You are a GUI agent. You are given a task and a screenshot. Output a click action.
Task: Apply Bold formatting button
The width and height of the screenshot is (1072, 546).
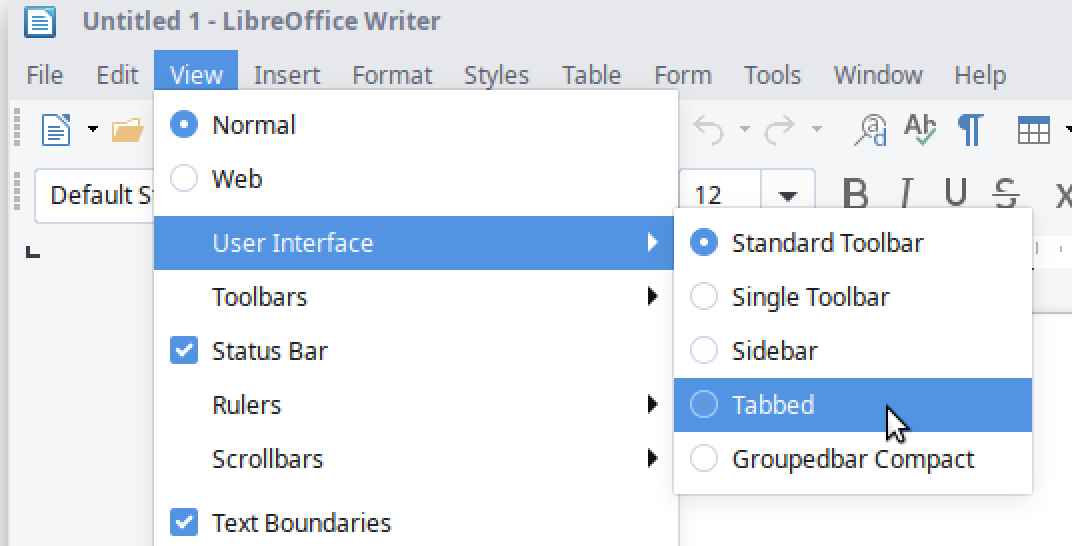pyautogui.click(x=855, y=194)
